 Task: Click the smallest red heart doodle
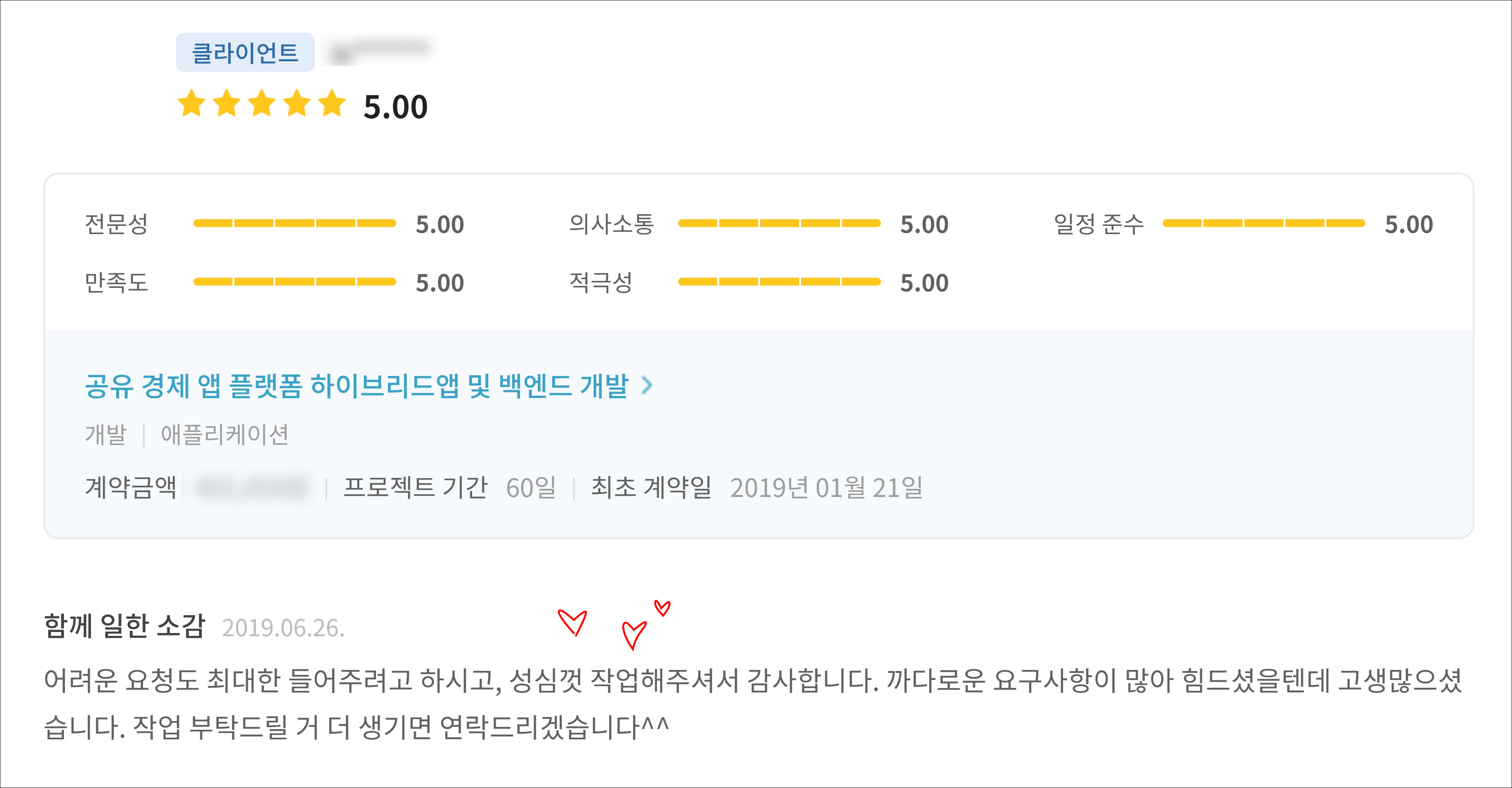point(662,608)
